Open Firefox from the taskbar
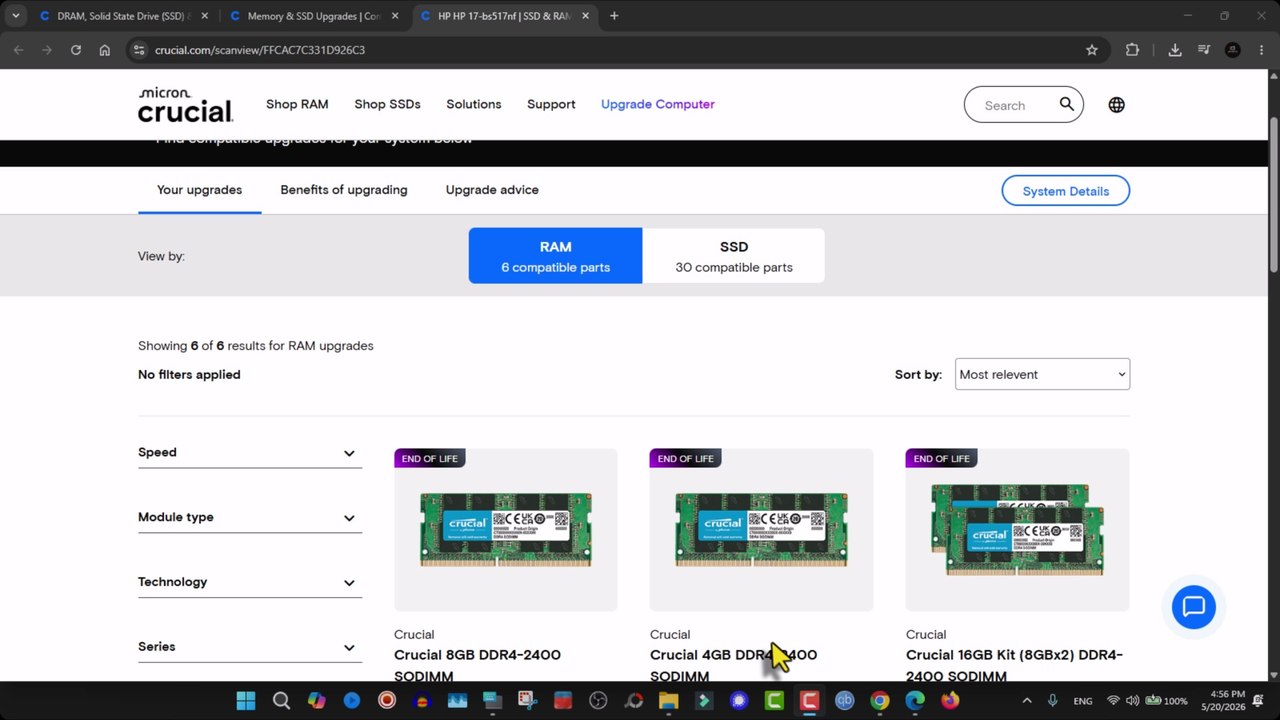1280x720 pixels. coord(950,701)
